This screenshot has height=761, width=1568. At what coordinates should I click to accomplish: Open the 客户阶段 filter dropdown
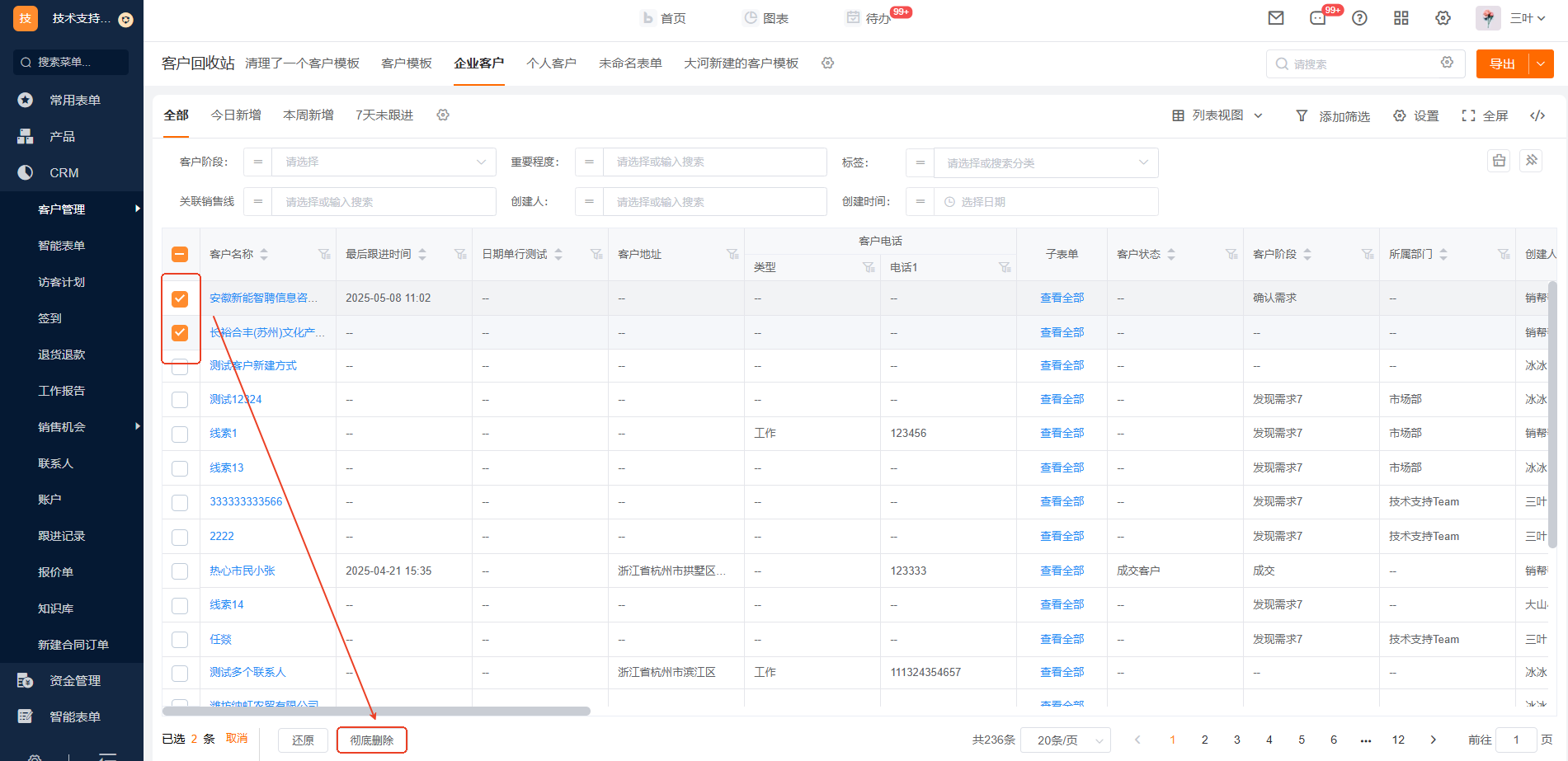pyautogui.click(x=384, y=162)
